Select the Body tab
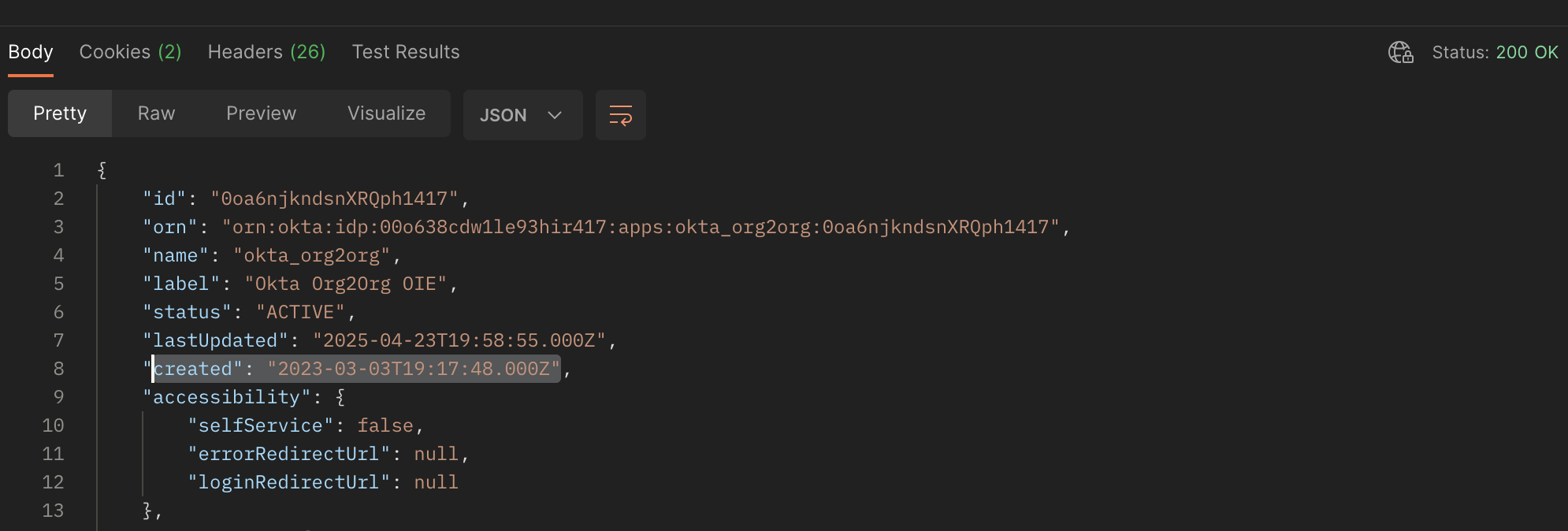Image resolution: width=1568 pixels, height=531 pixels. point(30,52)
